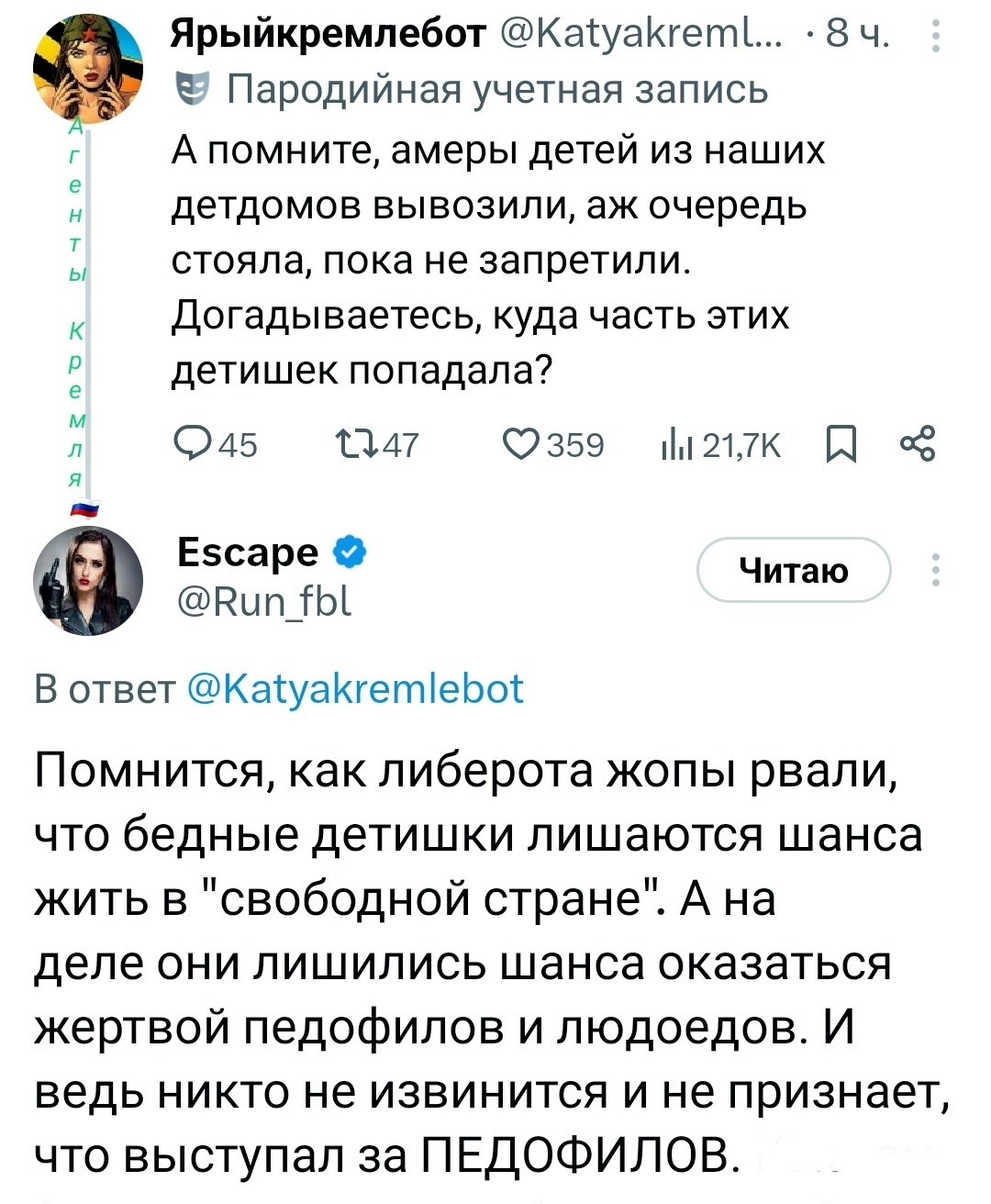
Task: Click the reply comment icon
Action: coord(193,445)
